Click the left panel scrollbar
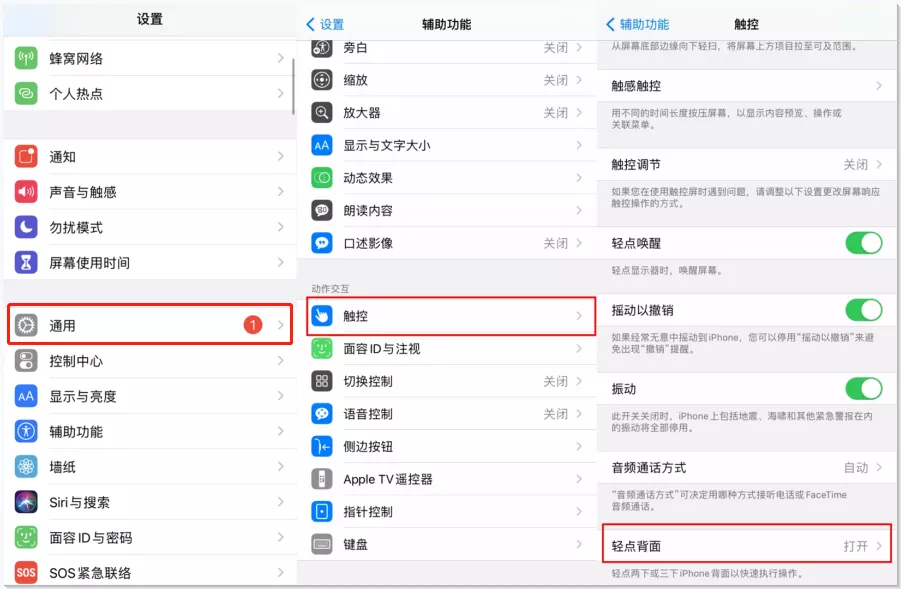901x589 pixels. 293,86
